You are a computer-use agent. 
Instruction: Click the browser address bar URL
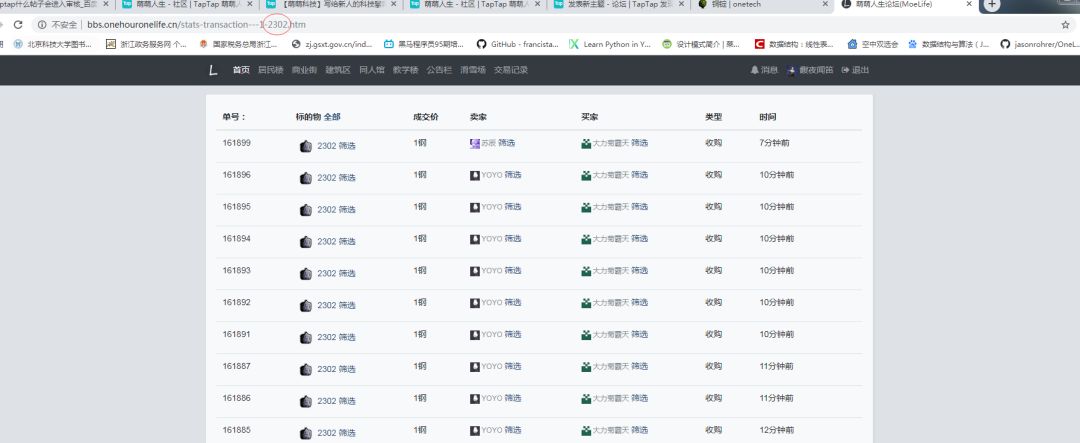tap(200, 24)
